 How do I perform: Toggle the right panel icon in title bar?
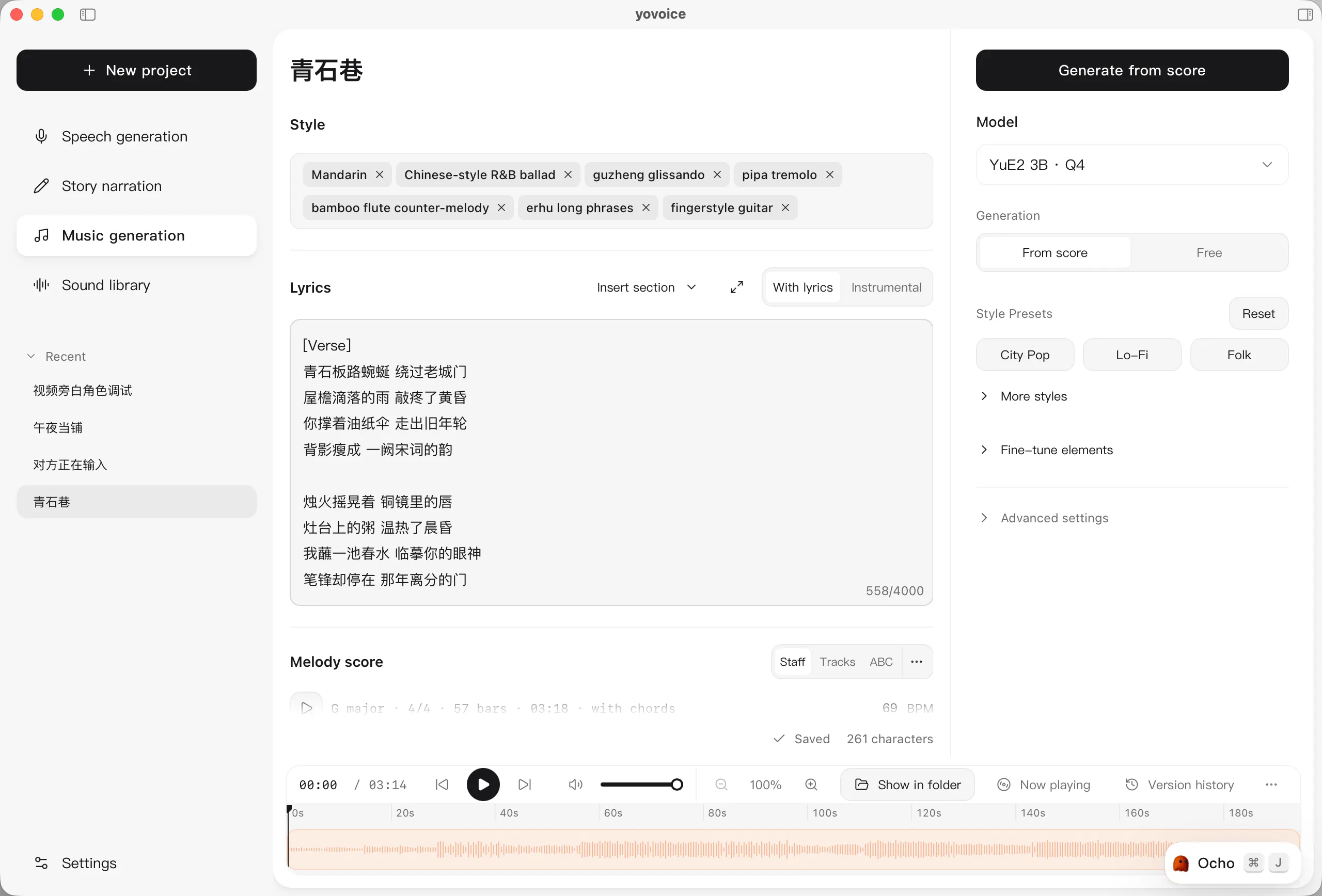coord(1304,14)
